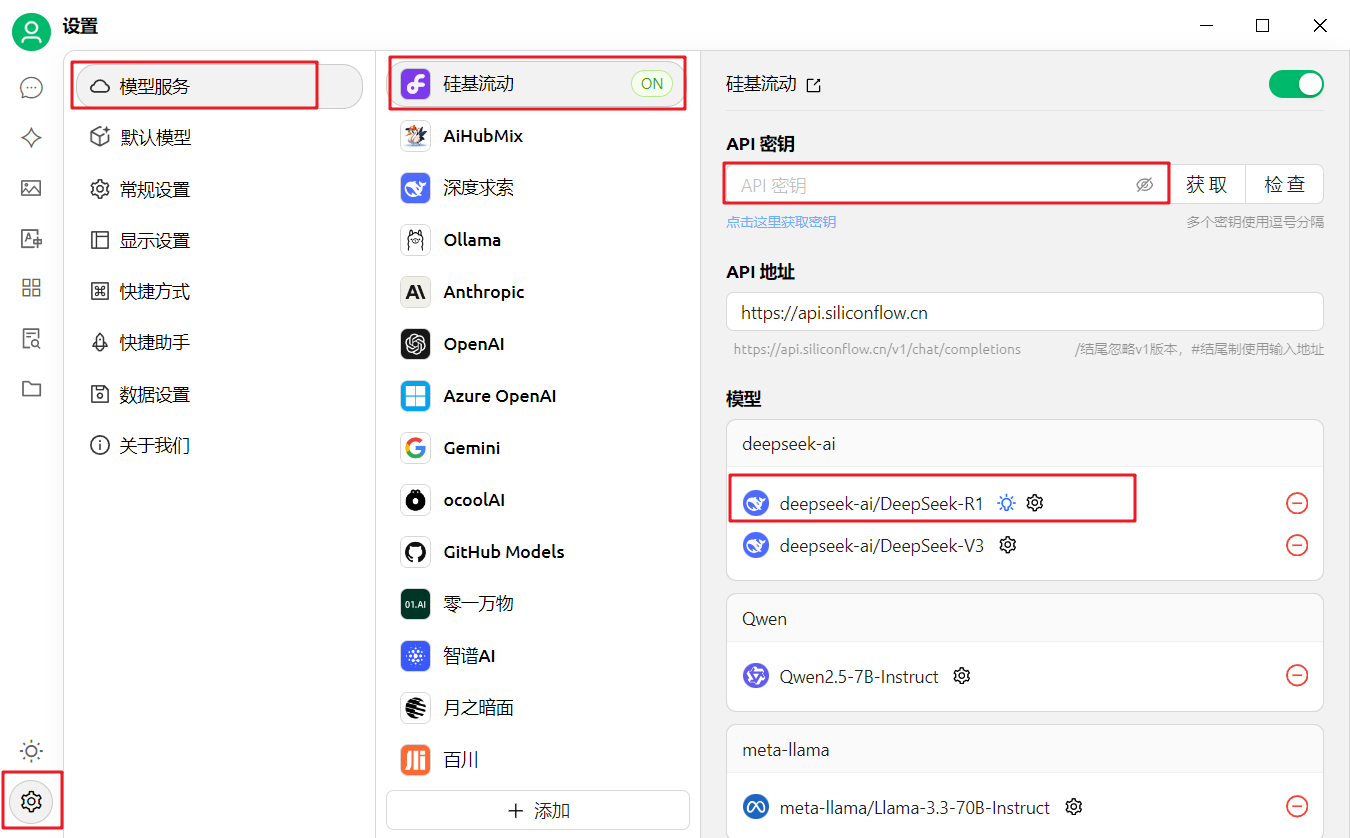Click the Qwen group header

[1025, 619]
